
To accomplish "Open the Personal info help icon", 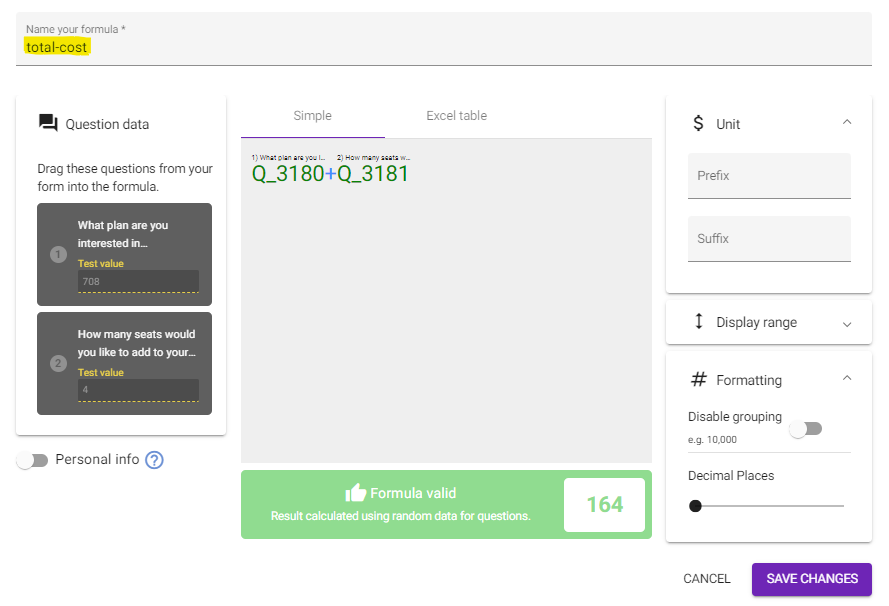I will click(154, 460).
